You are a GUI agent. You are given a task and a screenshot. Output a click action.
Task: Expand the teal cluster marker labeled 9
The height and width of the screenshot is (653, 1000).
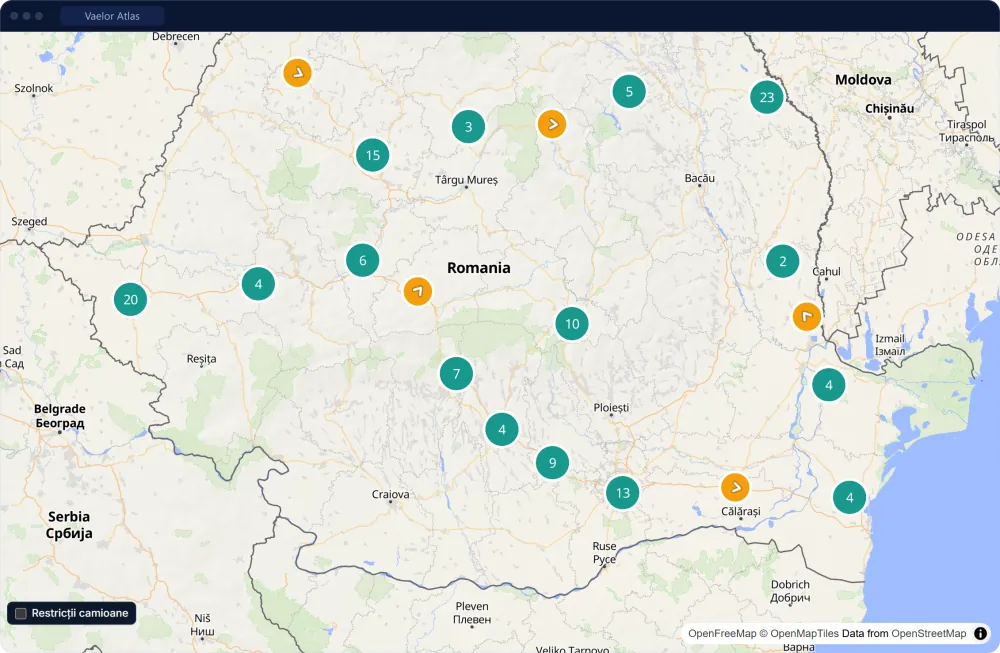pos(552,462)
